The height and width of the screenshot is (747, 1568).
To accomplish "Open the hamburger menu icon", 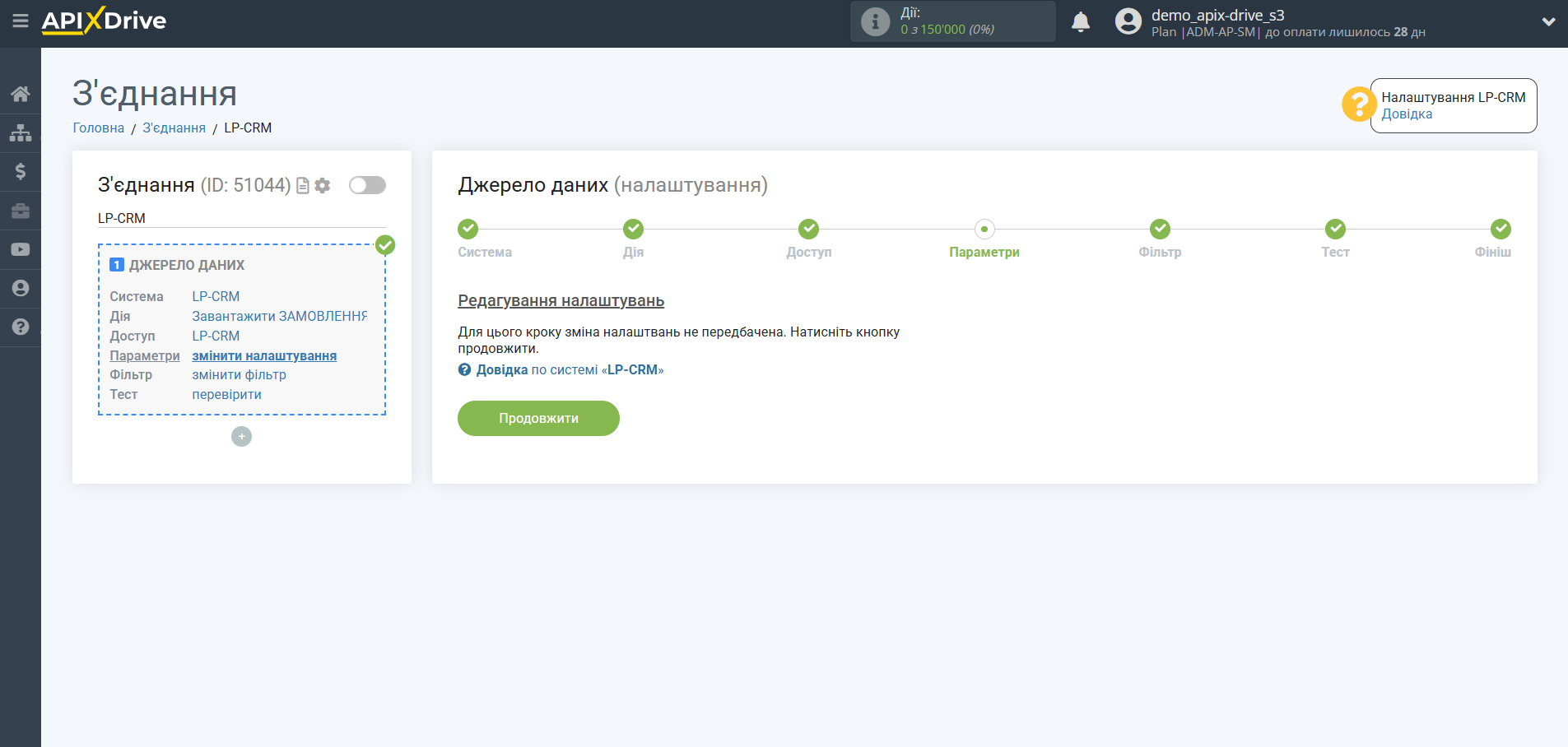I will (x=21, y=21).
